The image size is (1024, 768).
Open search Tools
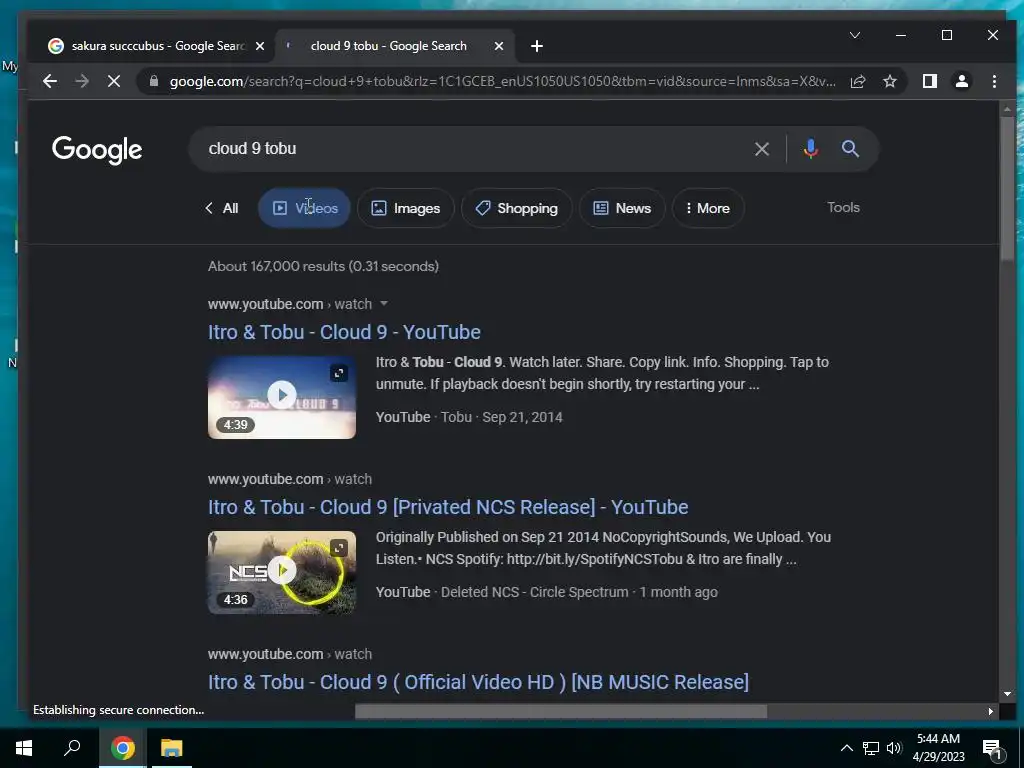[x=843, y=208]
